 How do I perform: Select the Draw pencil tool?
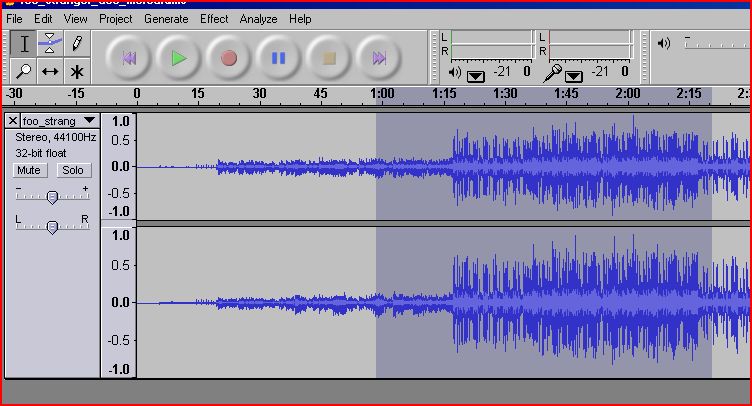76,43
